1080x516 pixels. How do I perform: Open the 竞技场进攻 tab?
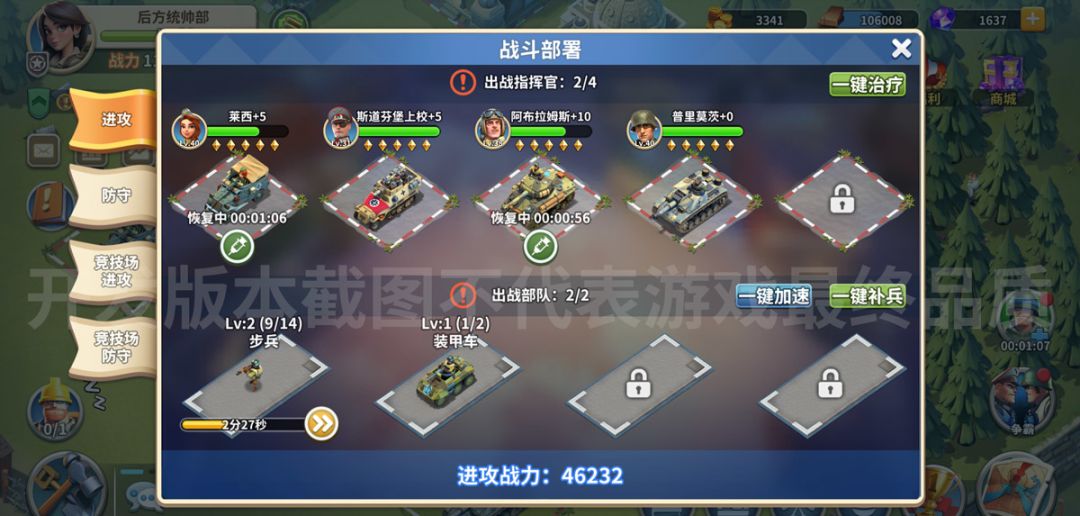114,271
